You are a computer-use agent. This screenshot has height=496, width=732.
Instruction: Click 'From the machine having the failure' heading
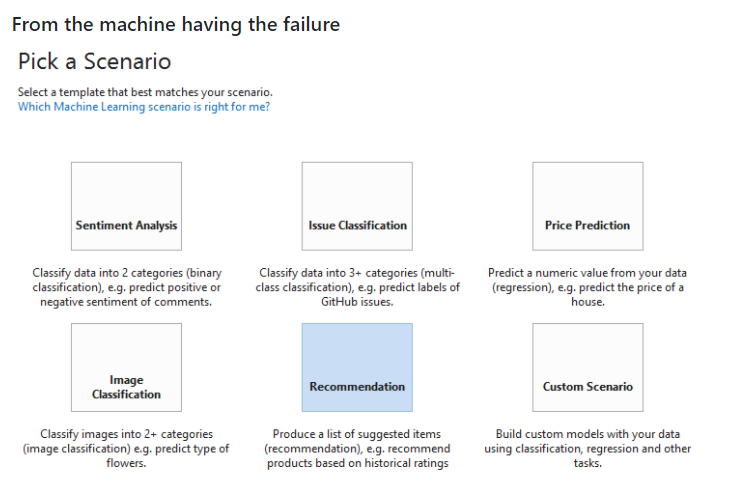point(176,24)
